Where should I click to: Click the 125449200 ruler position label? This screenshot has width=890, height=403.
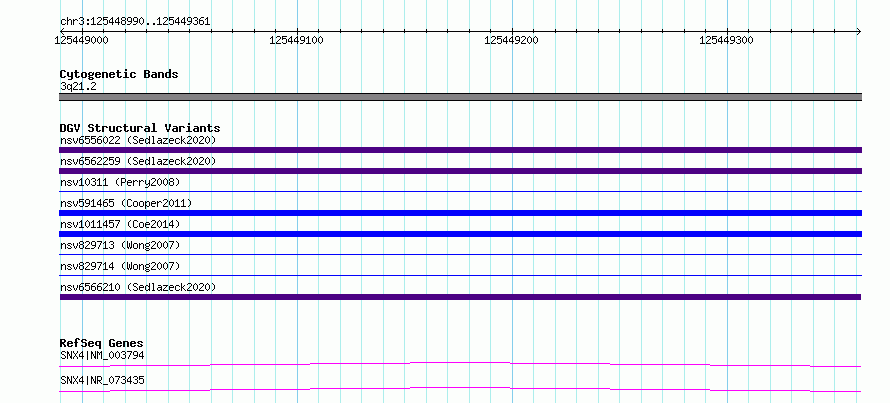coord(511,40)
